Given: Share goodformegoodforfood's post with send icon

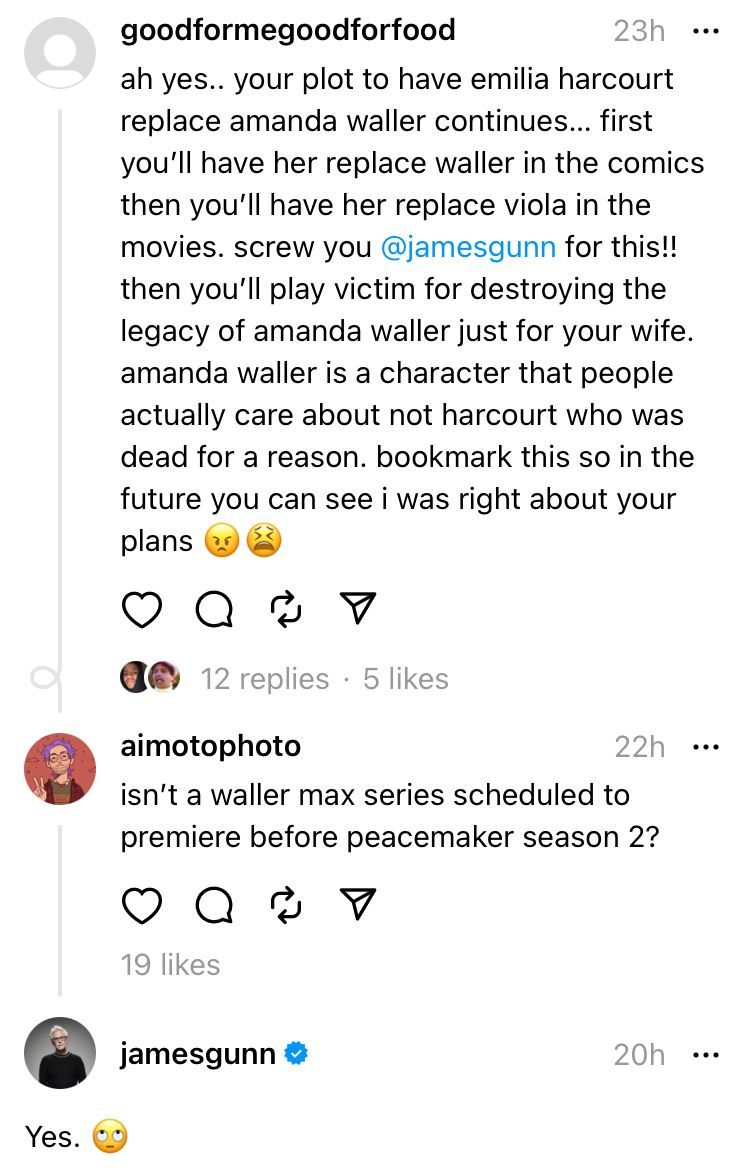Looking at the screenshot, I should tap(357, 608).
